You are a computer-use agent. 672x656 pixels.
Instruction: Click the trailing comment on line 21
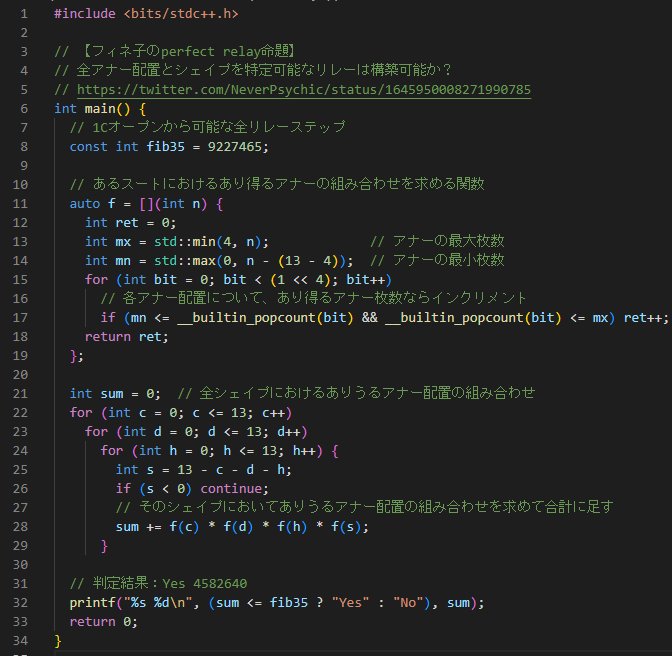pos(356,393)
